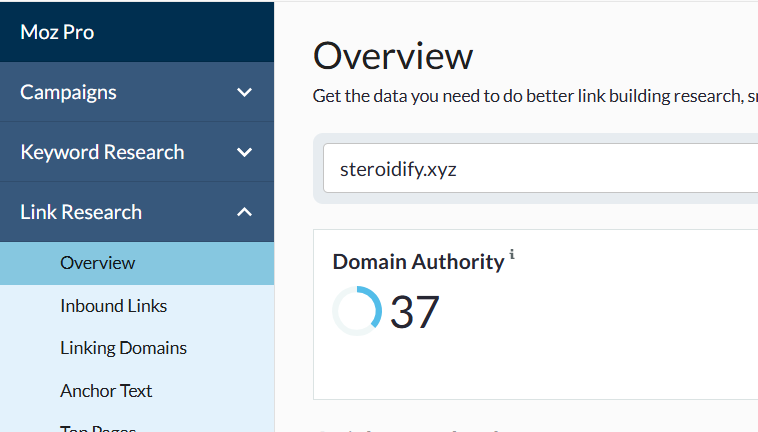This screenshot has width=758, height=432.
Task: Click the Moz Pro header title
Action: (x=57, y=32)
